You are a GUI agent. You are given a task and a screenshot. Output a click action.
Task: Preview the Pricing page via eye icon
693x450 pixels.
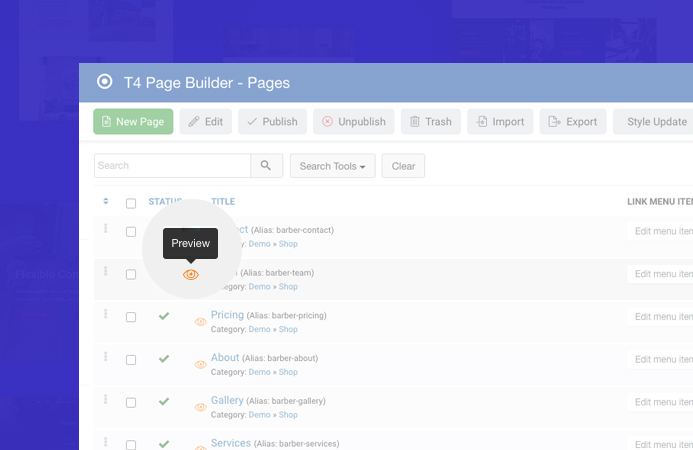pyautogui.click(x=201, y=322)
